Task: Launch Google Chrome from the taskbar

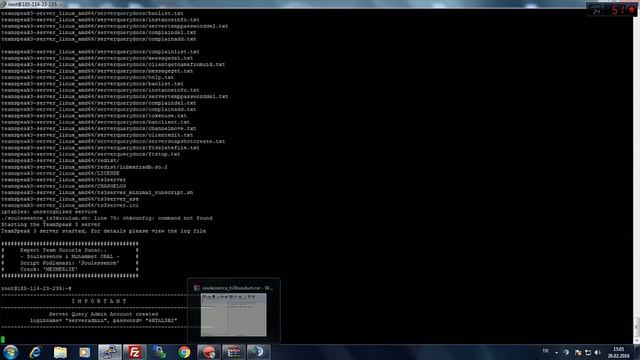Action: pyautogui.click(x=184, y=352)
